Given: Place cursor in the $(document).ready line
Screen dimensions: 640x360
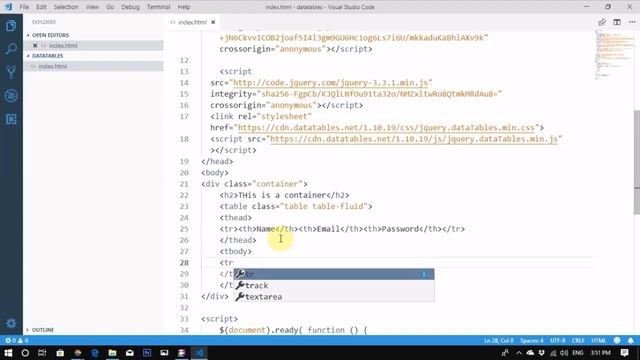Looking at the screenshot, I should 293,330.
